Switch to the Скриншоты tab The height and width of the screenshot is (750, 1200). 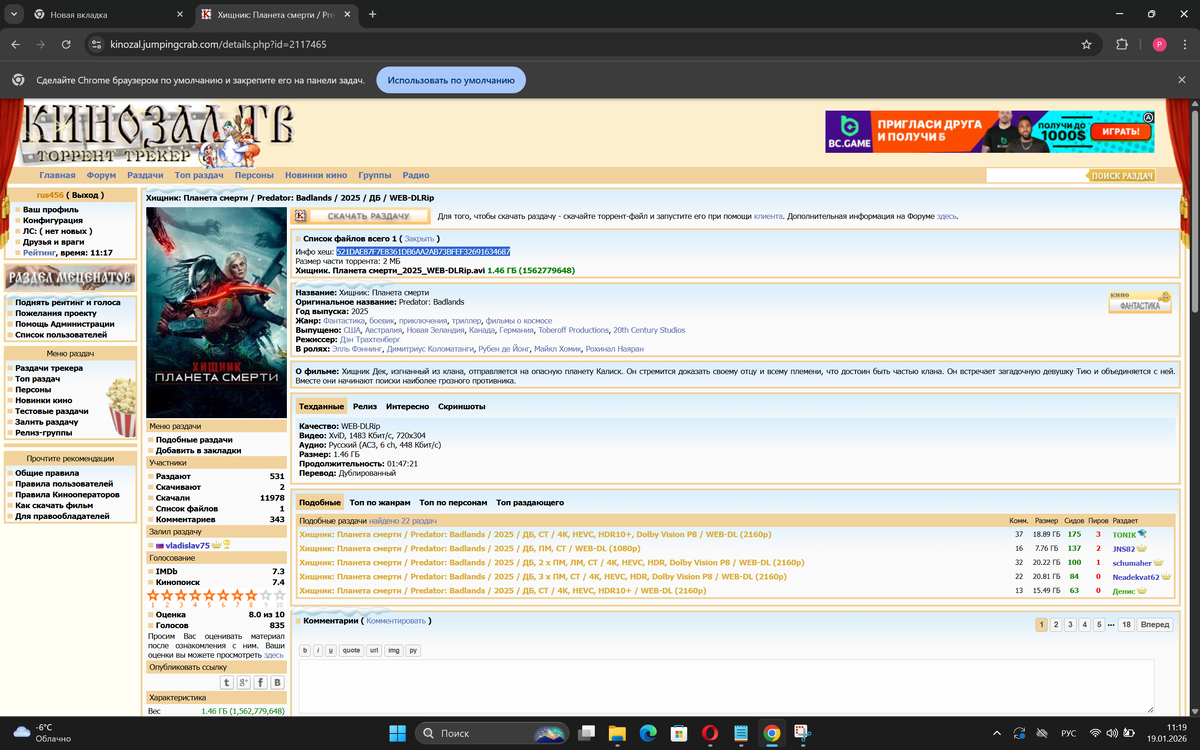462,407
